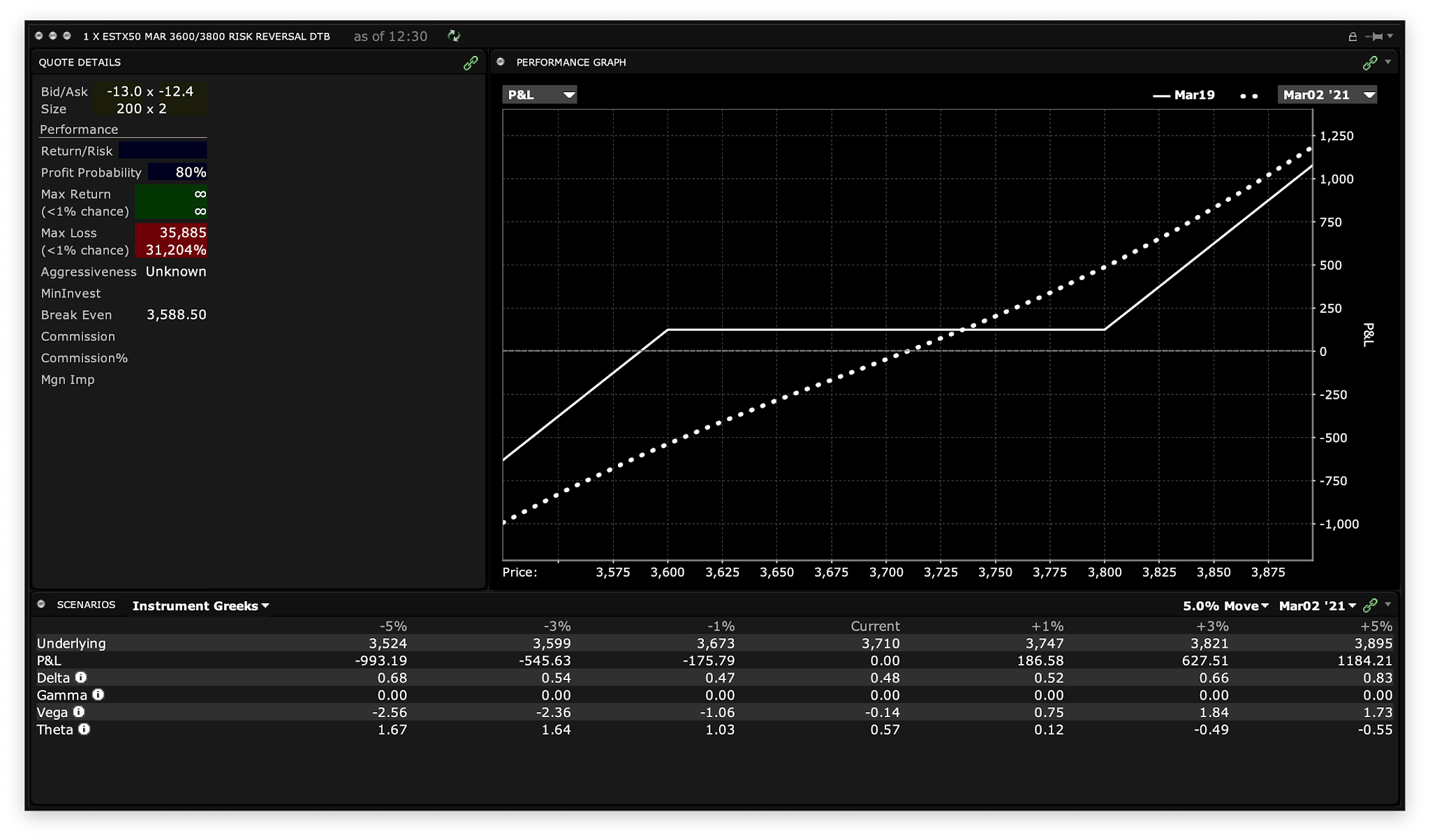Click the -3% scenario column header

click(x=557, y=626)
